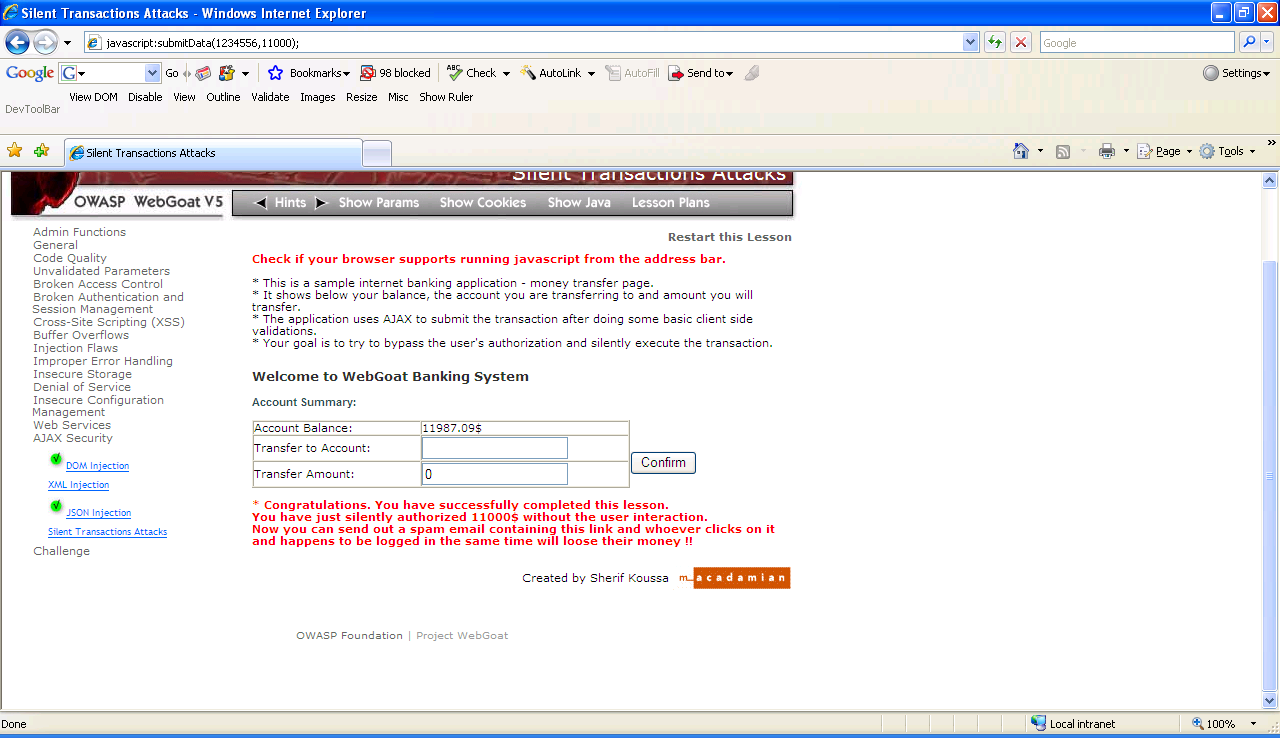Click the Print icon in command bar
Screen dimensions: 1280x738
pyautogui.click(x=1106, y=151)
